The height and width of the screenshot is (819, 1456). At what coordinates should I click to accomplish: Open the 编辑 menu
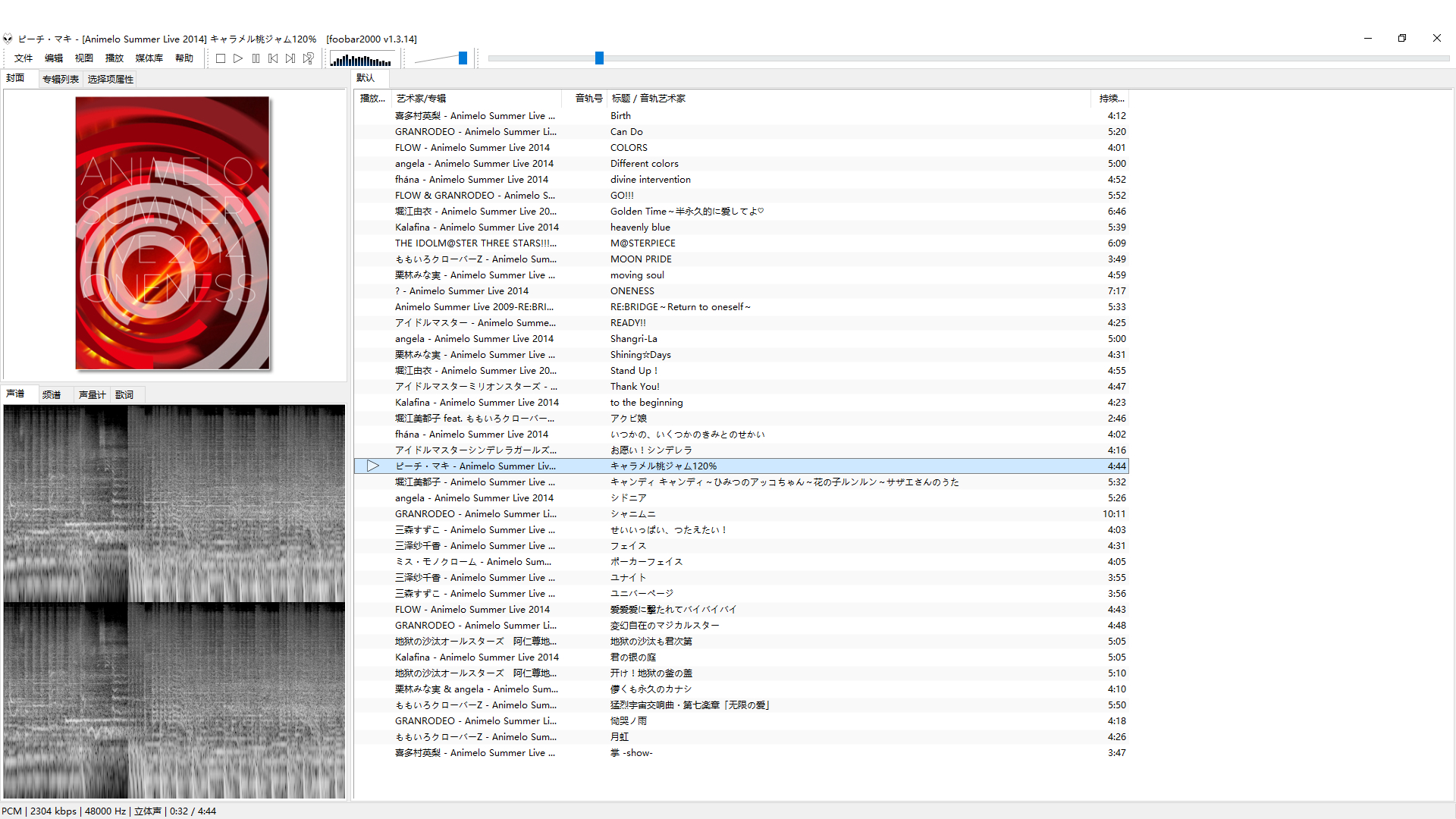click(54, 58)
